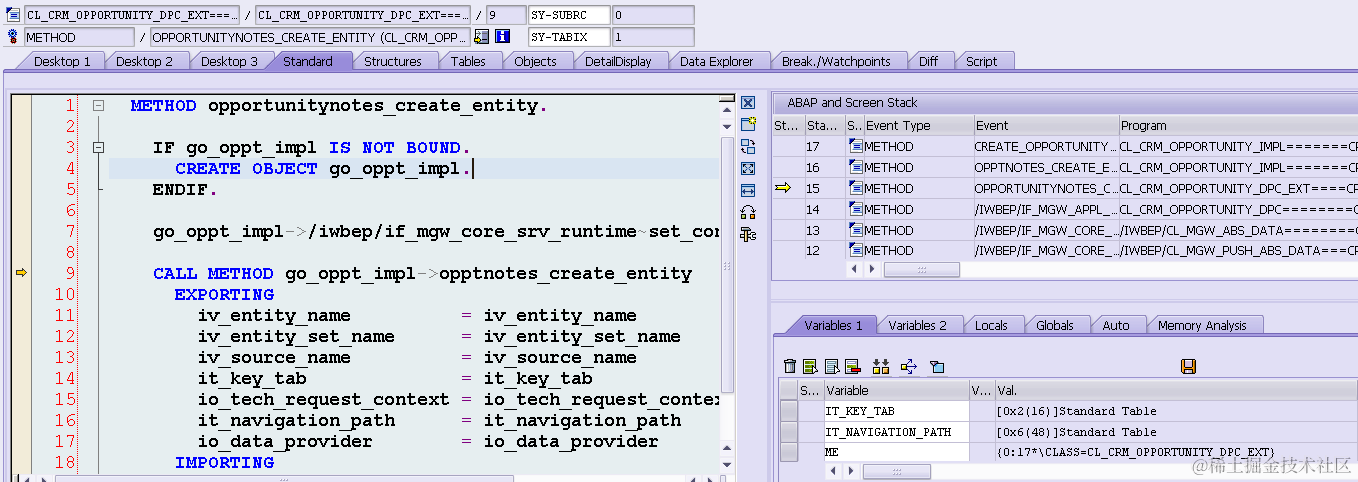
Task: Open the Structures tab
Action: (x=392, y=61)
